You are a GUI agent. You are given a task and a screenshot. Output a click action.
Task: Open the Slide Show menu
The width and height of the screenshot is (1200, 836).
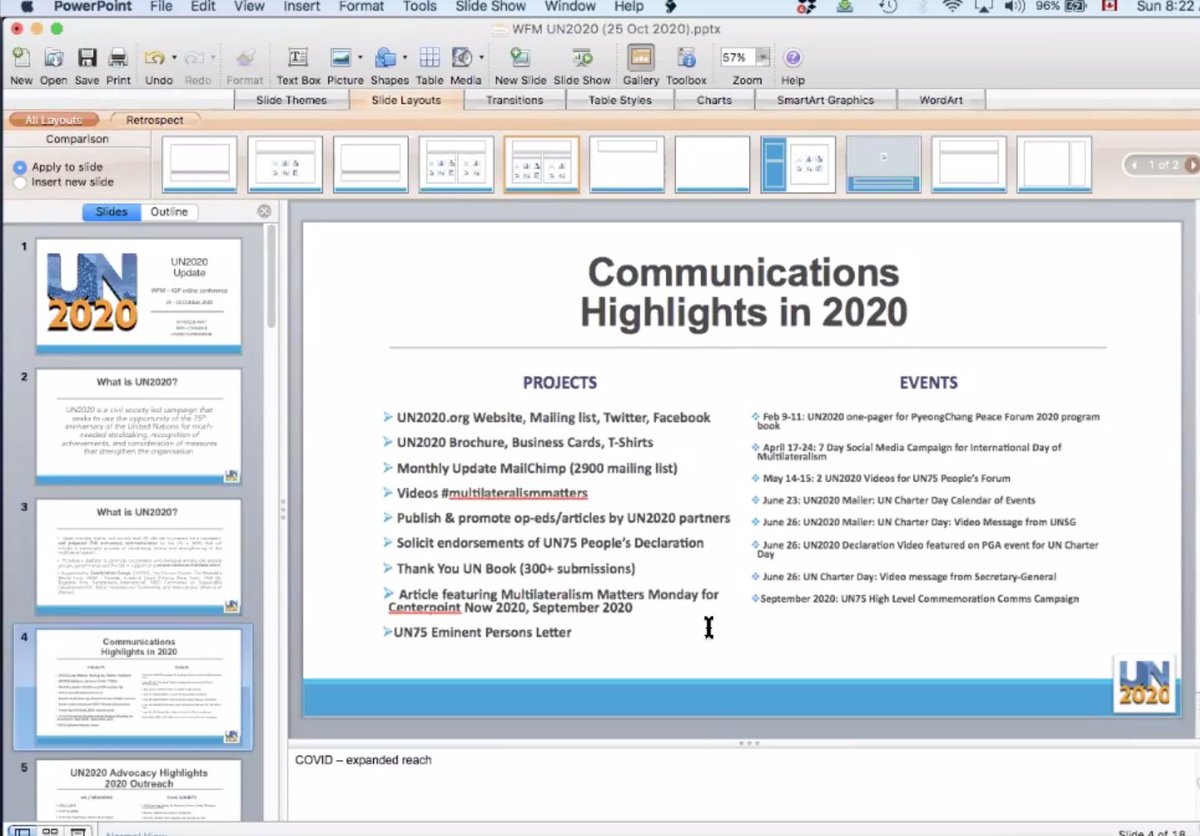(491, 6)
